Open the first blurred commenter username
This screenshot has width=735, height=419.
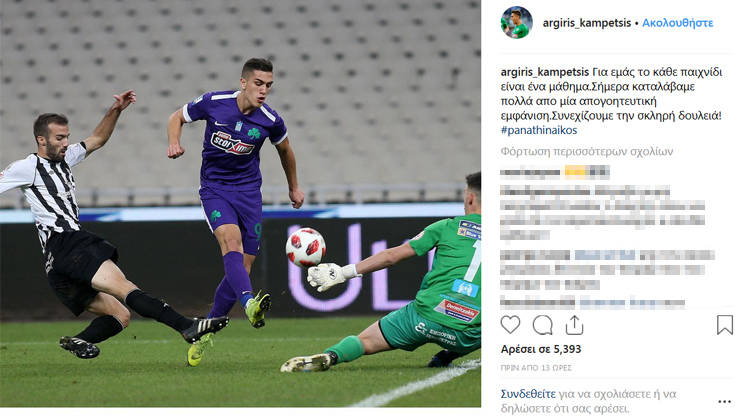(530, 172)
